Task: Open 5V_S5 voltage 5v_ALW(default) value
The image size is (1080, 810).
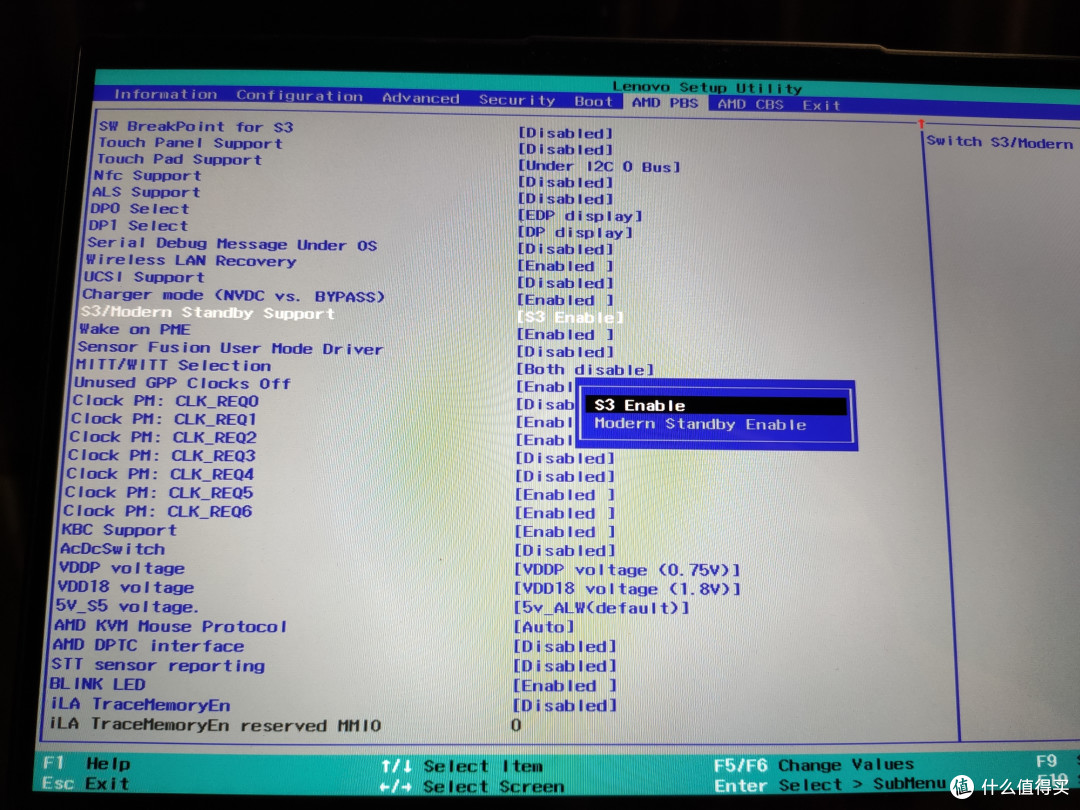Action: 601,608
